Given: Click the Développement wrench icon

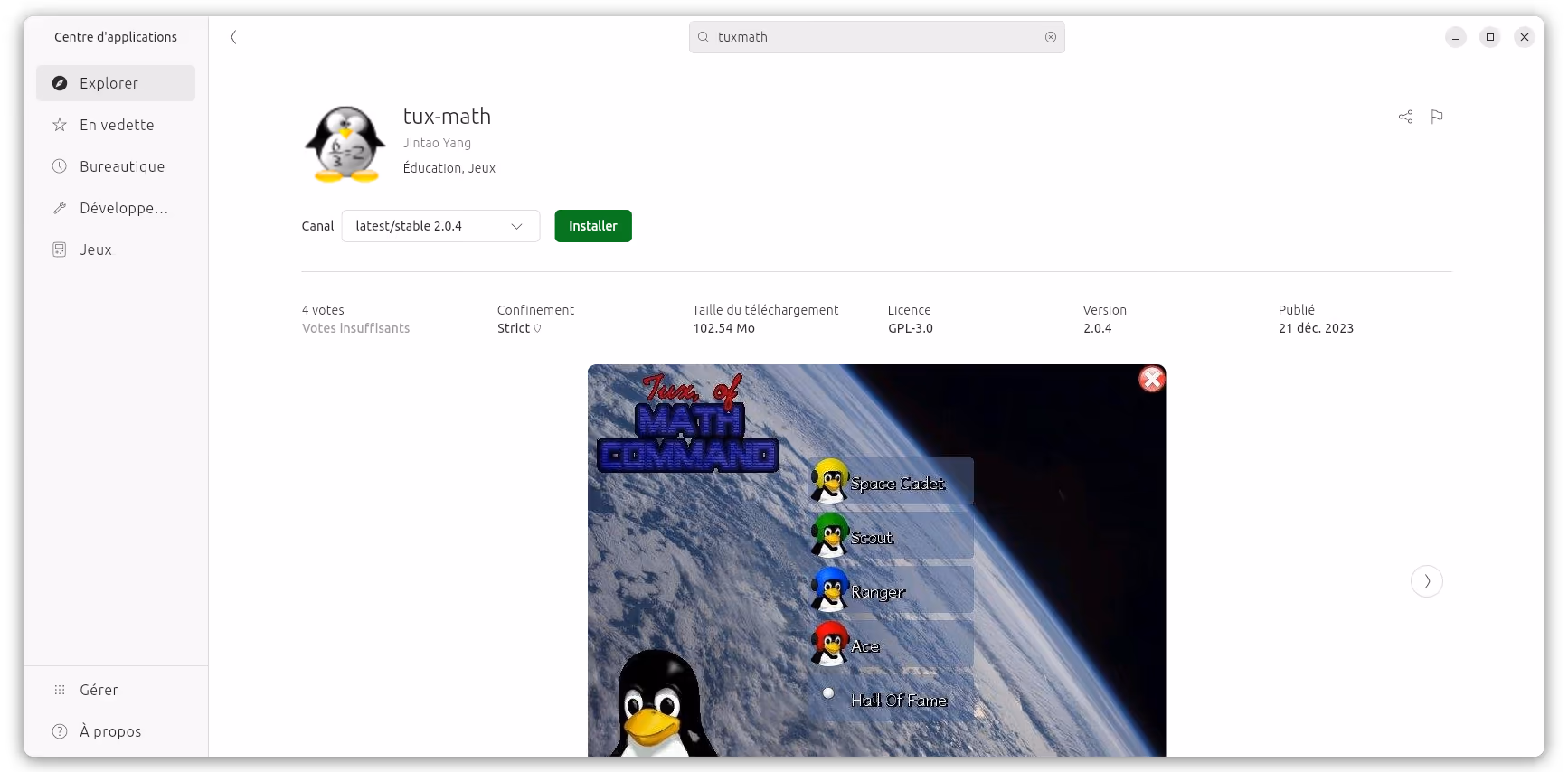Looking at the screenshot, I should point(60,208).
